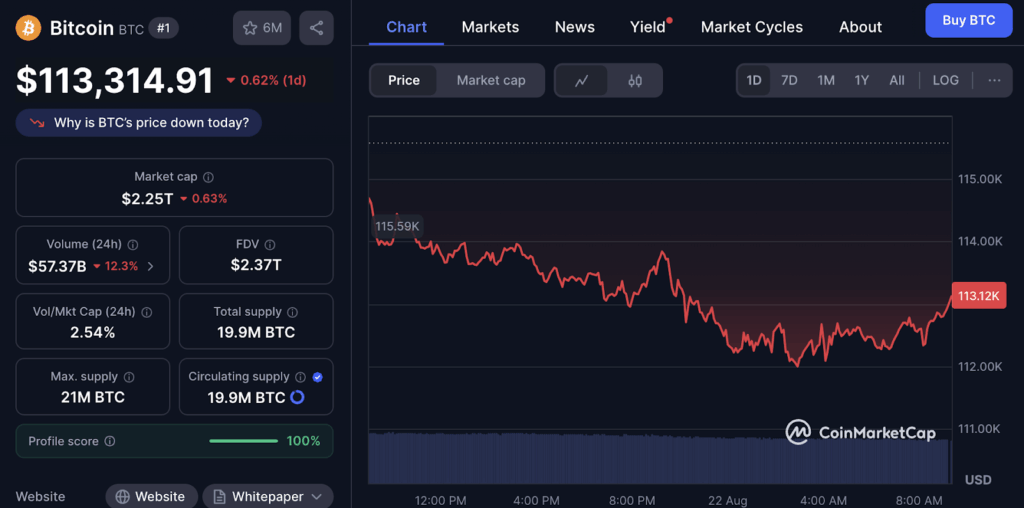Add Bitcoin to watchlist via star button

(262, 28)
